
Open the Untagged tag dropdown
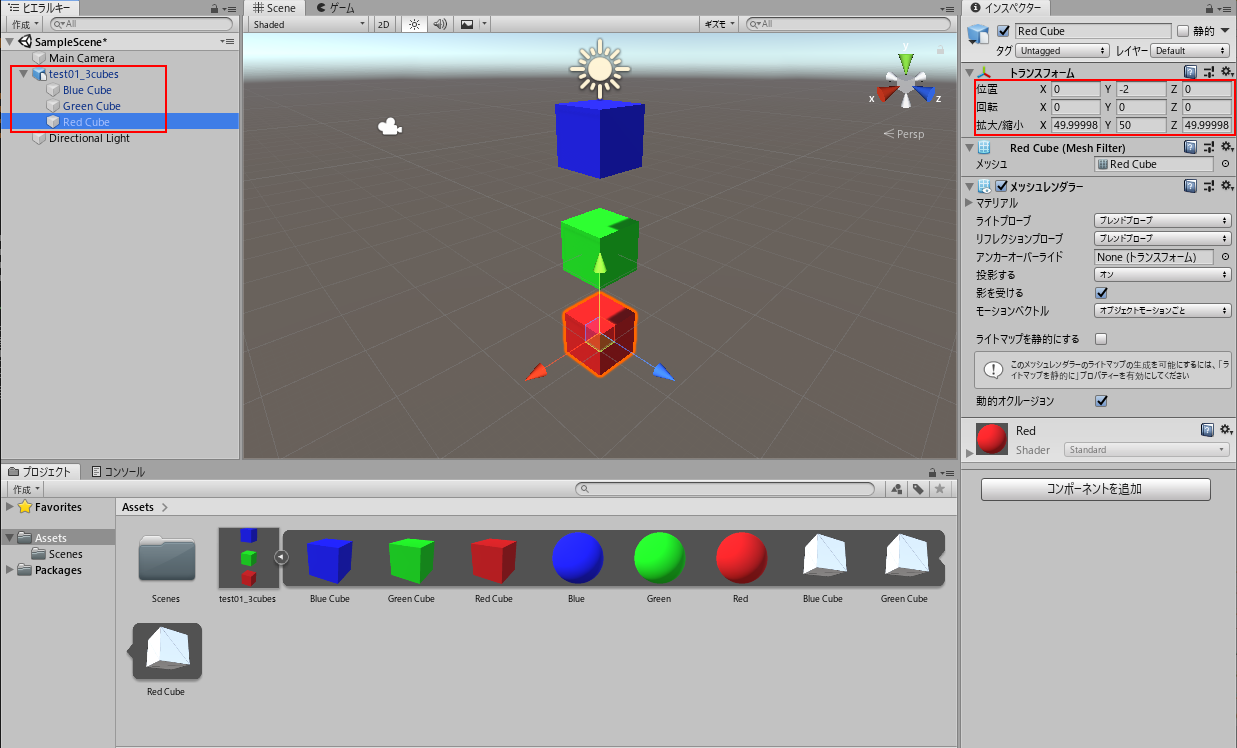[x=1062, y=50]
